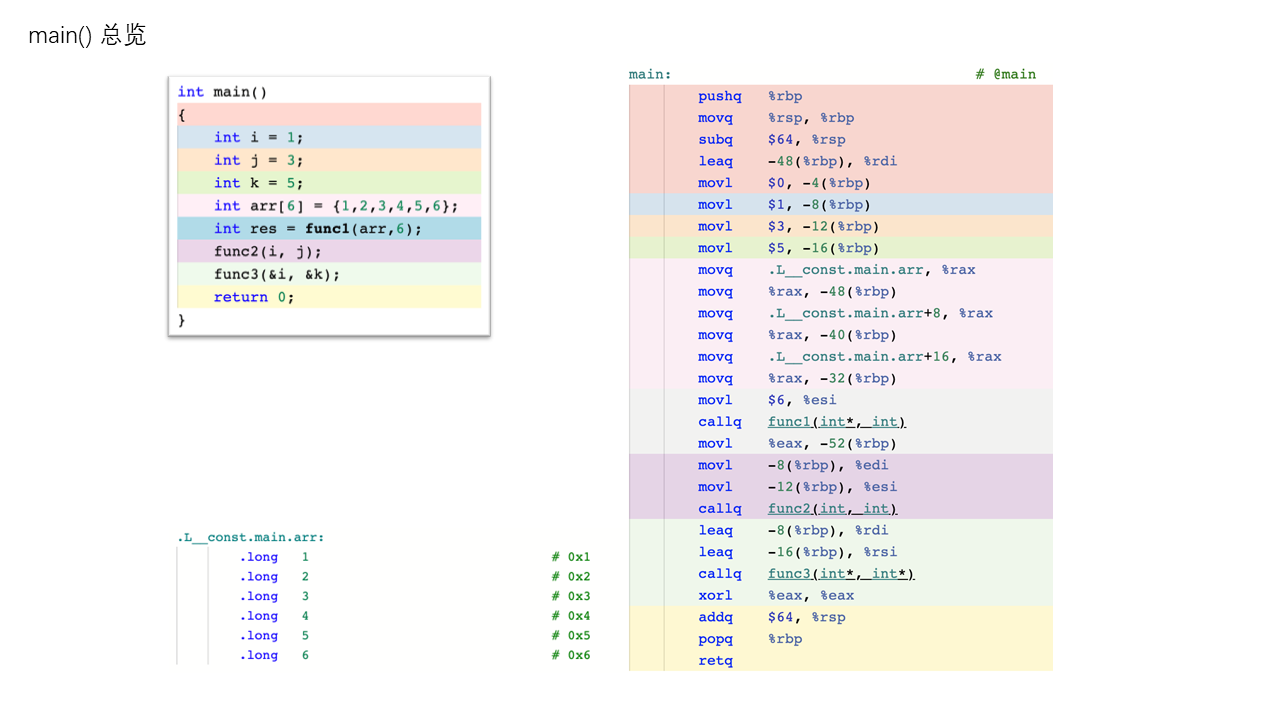This screenshot has height=720, width=1280.
Task: Select the "return 0;" statement
Action: (x=254, y=297)
